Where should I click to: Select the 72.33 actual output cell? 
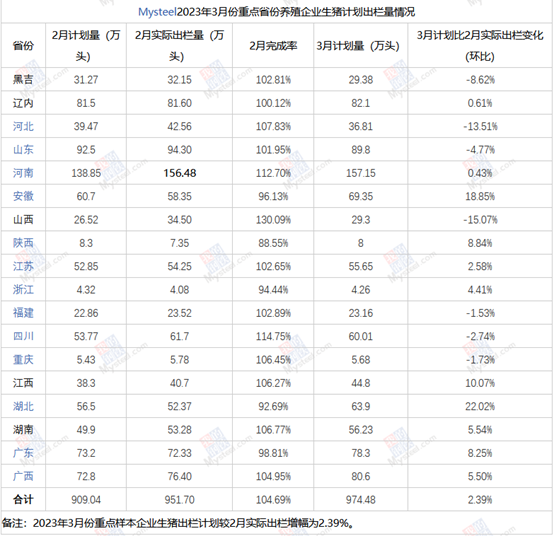click(179, 453)
